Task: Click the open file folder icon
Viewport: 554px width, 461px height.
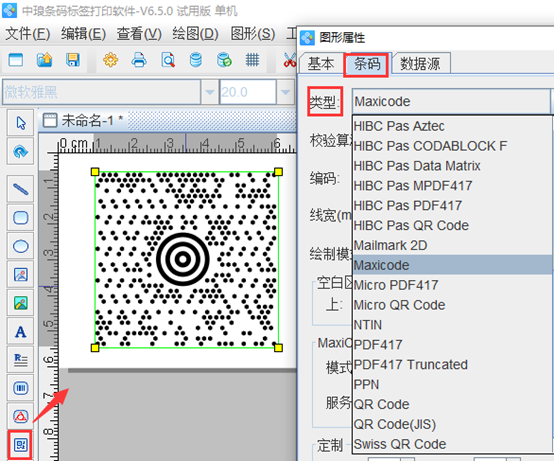Action: pos(45,60)
